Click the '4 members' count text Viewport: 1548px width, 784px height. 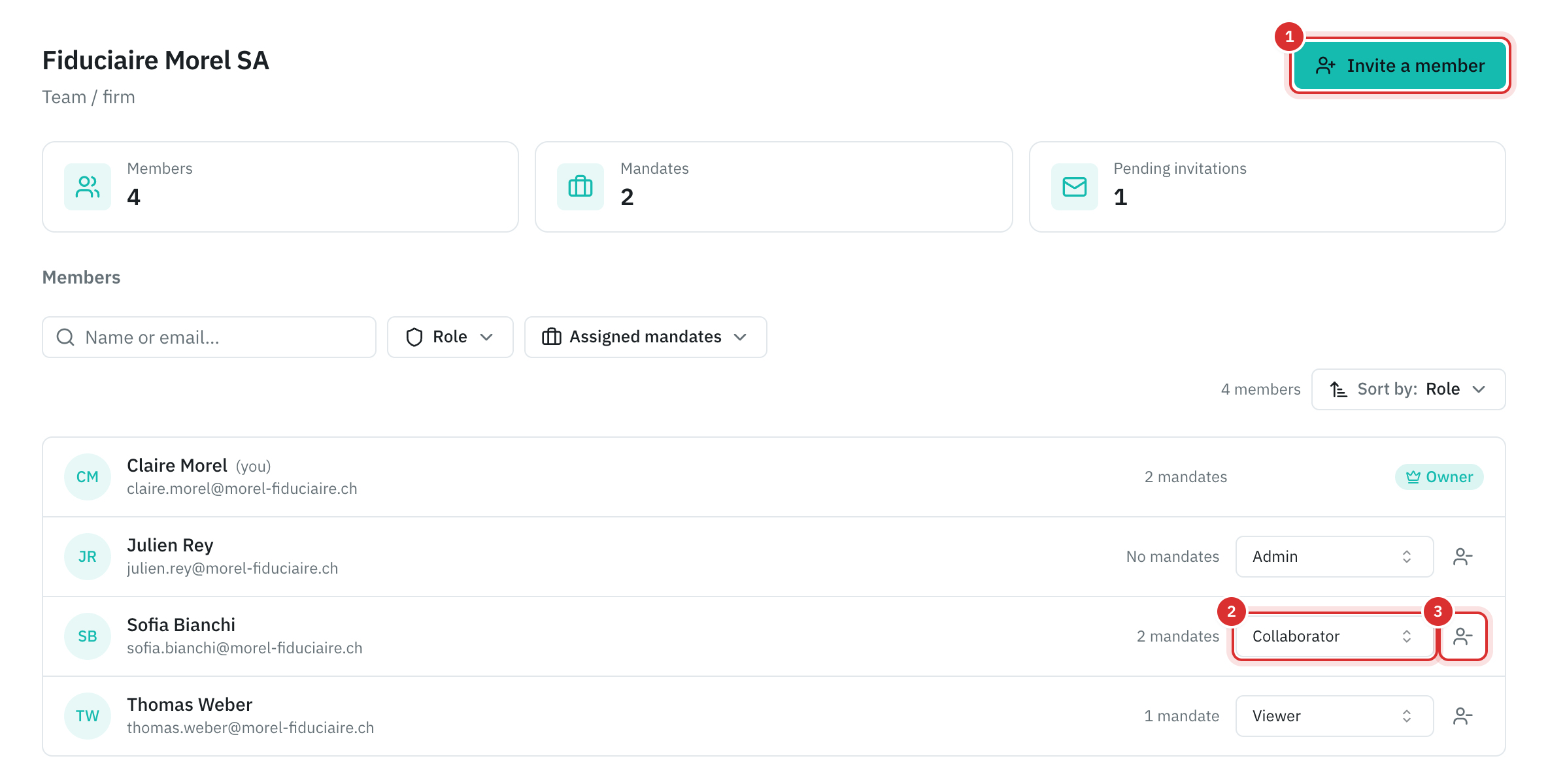tap(1261, 389)
